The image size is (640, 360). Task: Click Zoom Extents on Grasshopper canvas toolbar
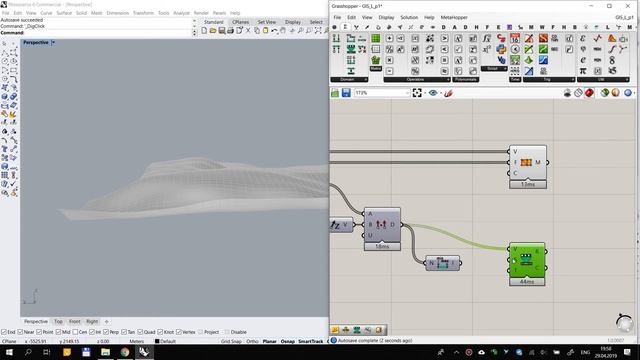[x=417, y=93]
